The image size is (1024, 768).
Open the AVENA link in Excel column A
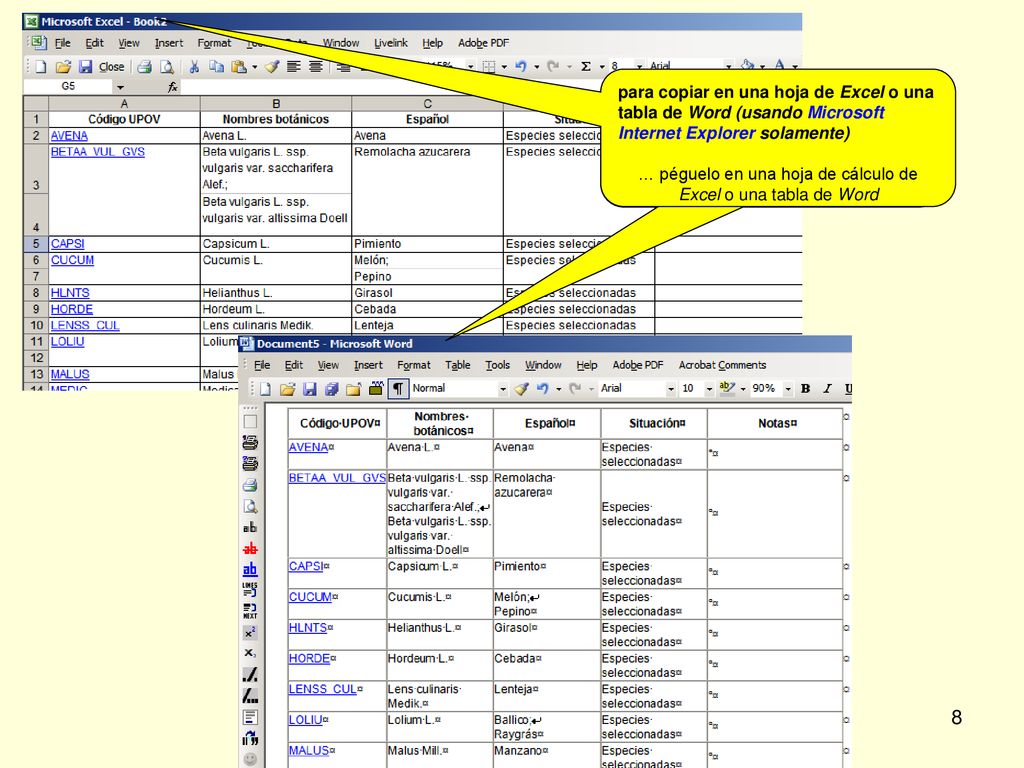click(x=69, y=136)
